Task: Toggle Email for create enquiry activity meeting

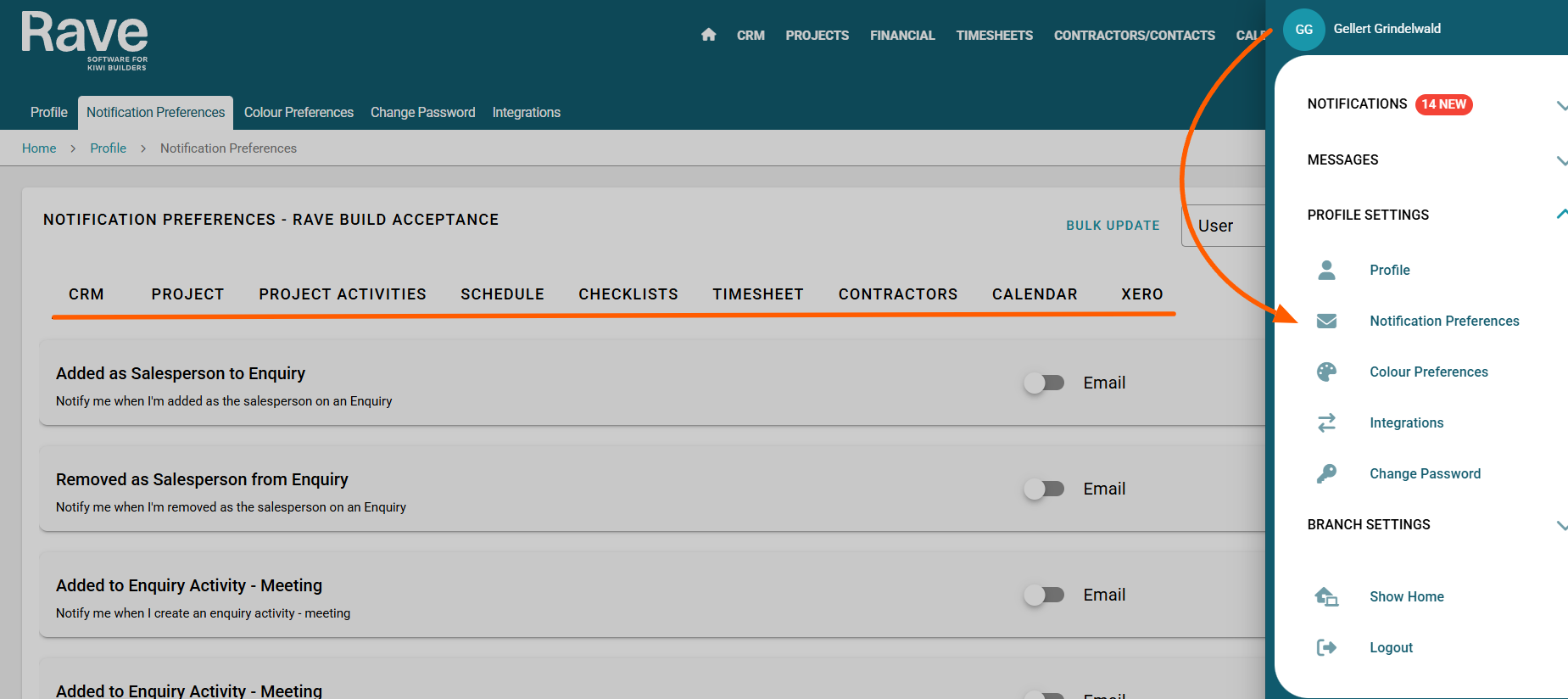Action: [x=1044, y=595]
